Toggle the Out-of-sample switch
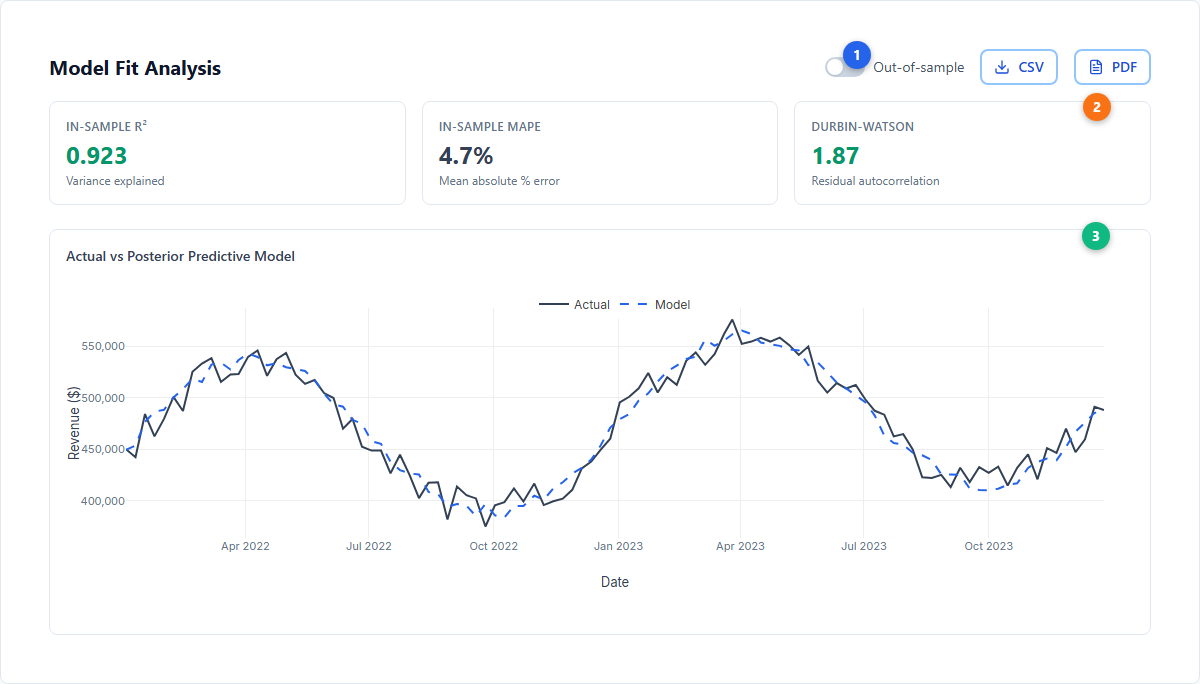This screenshot has height=684, width=1200. 844,67
